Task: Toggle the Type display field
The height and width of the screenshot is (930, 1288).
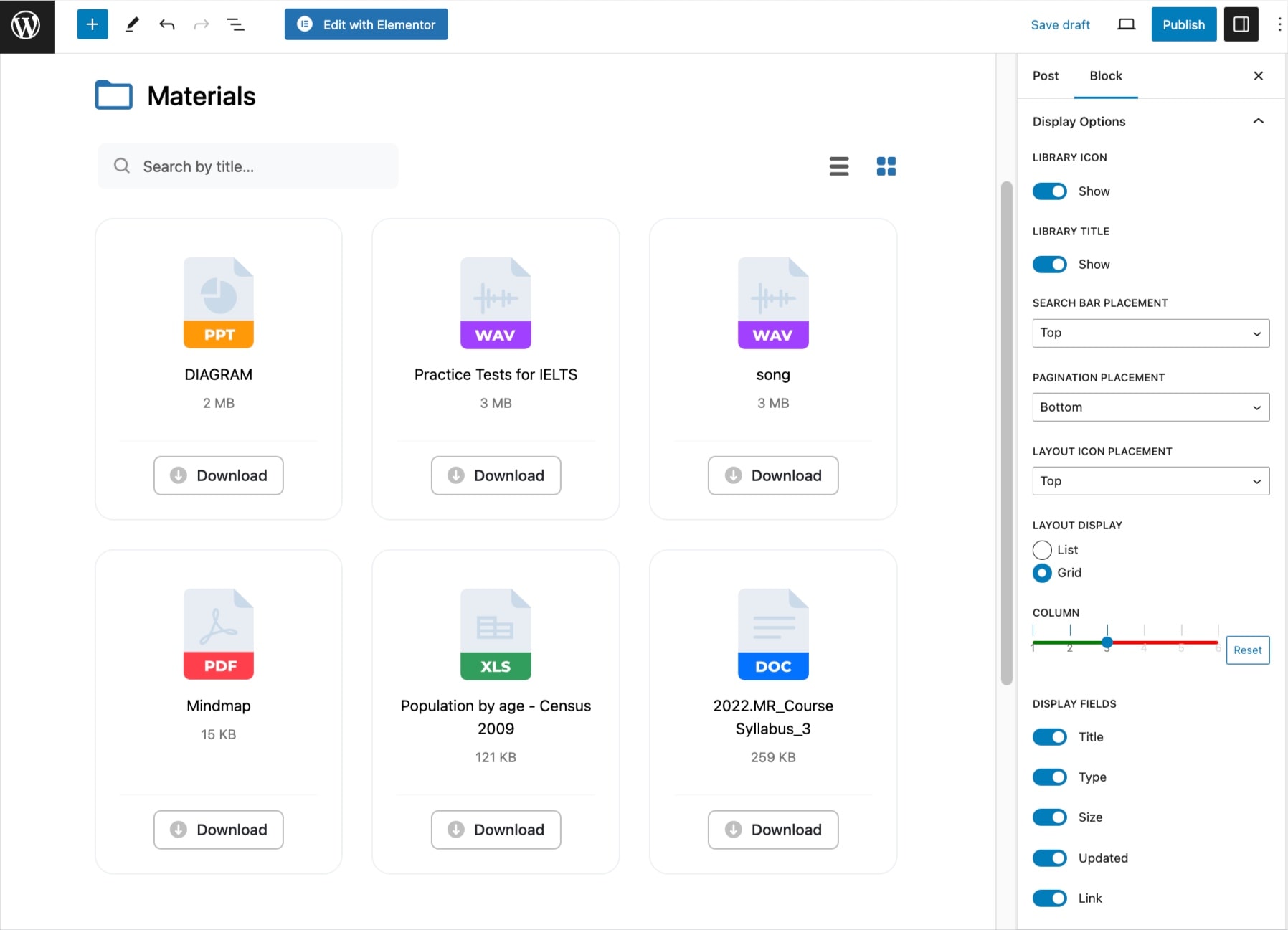Action: [x=1049, y=777]
